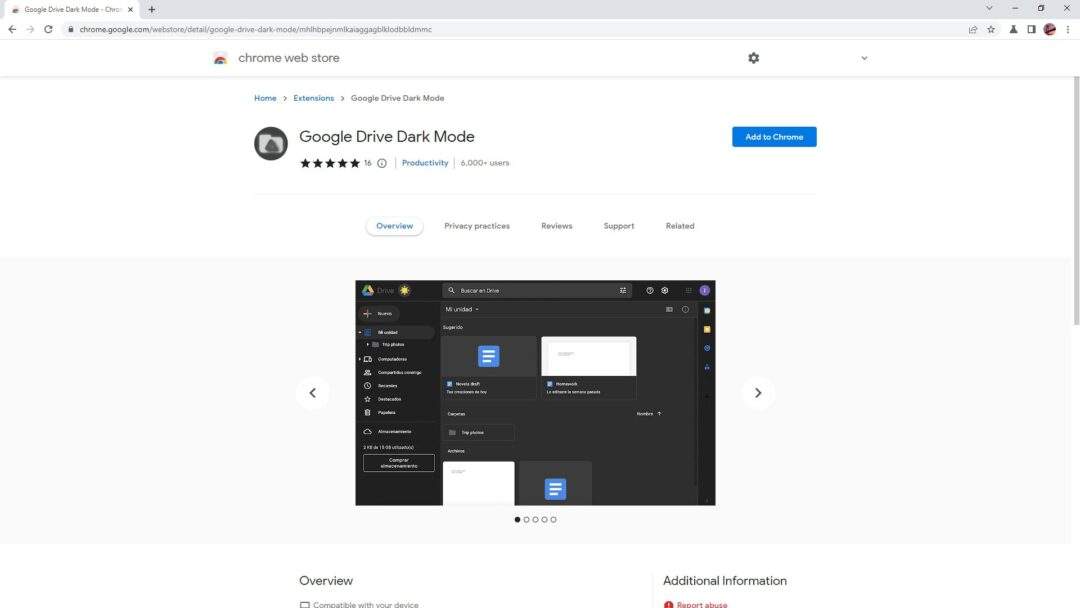Open the Drive dark mode screenshot preview
Viewport: 1080px width, 608px height.
[535, 393]
